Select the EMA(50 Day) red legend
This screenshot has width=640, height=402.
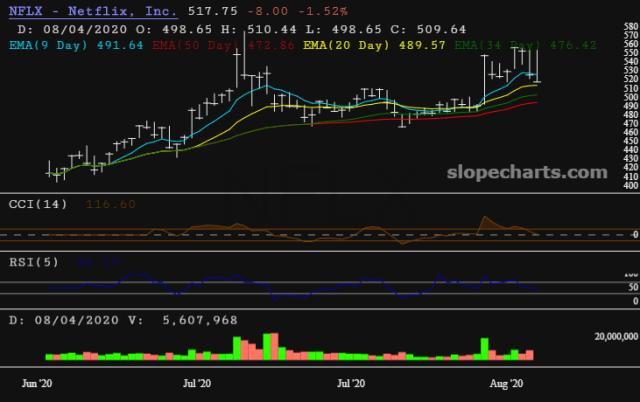(223, 45)
